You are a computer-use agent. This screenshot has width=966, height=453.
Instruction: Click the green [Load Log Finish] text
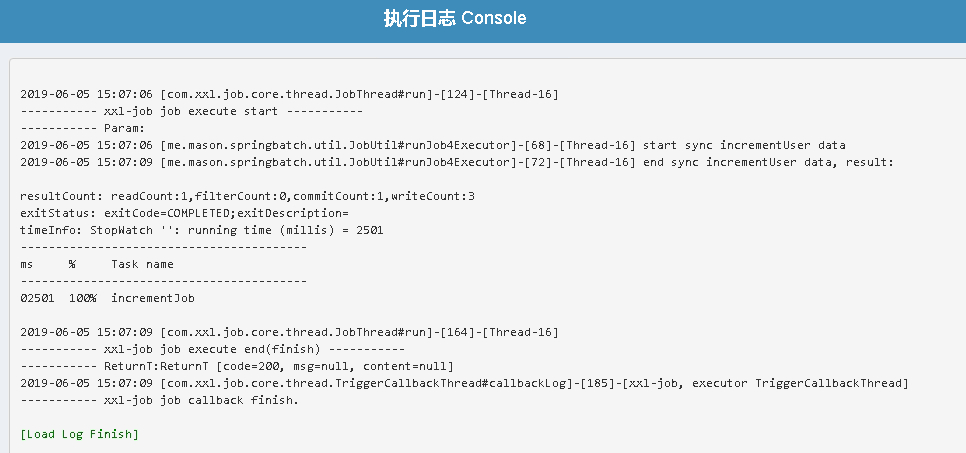tap(79, 434)
